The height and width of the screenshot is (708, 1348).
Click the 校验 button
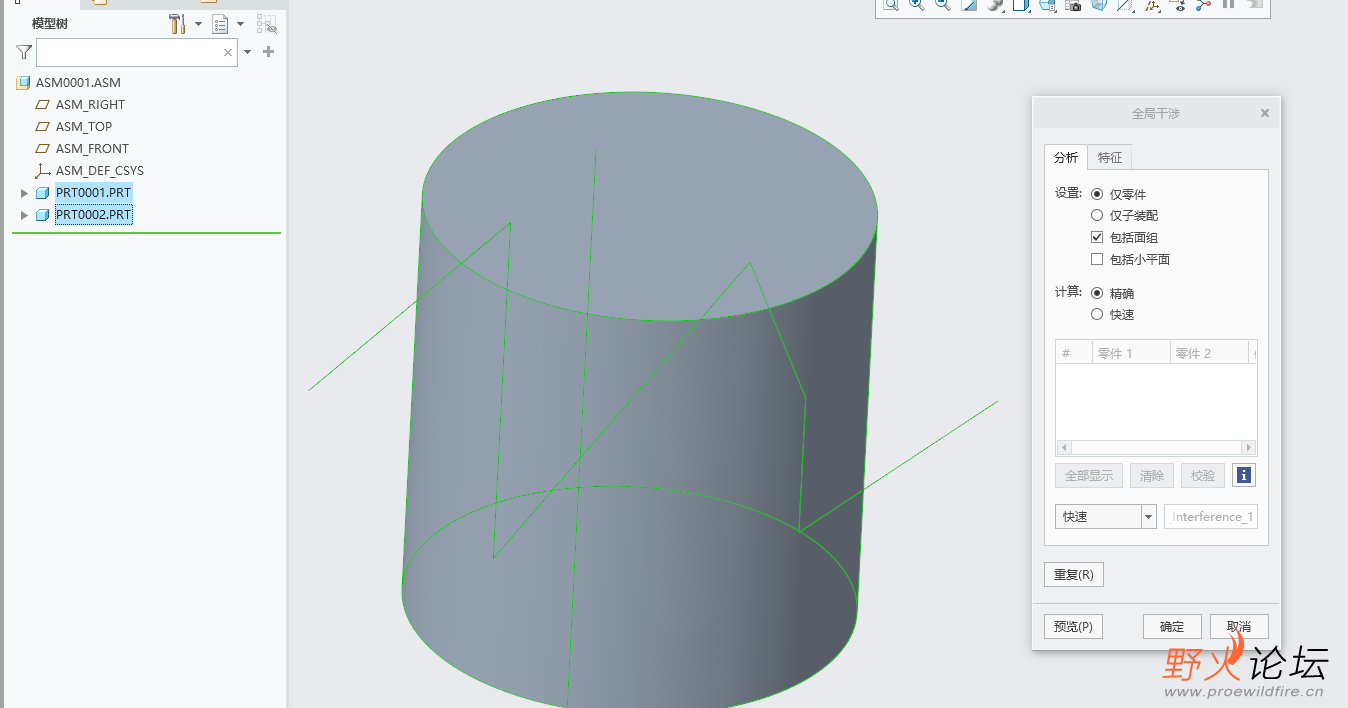coord(1203,476)
